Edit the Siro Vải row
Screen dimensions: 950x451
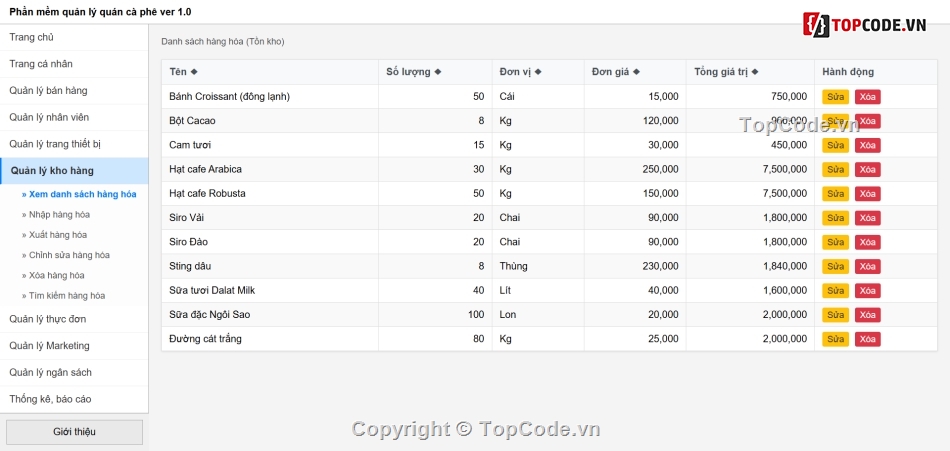(835, 218)
